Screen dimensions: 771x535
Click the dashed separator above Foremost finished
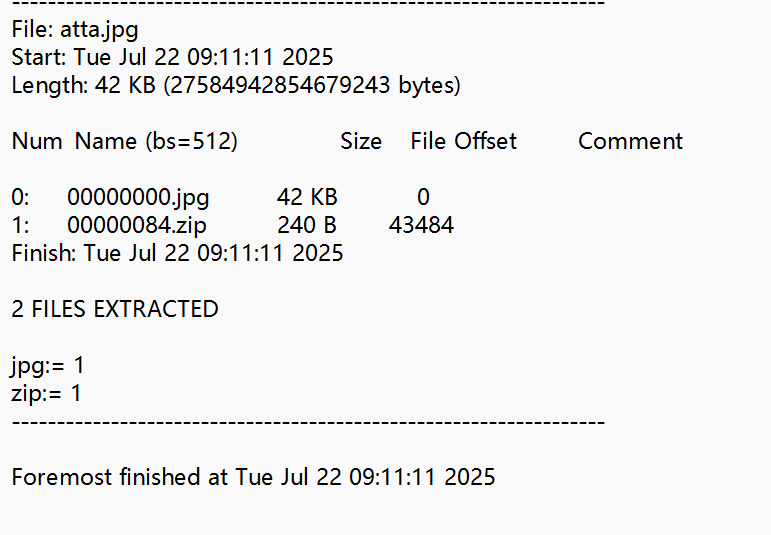click(x=308, y=422)
